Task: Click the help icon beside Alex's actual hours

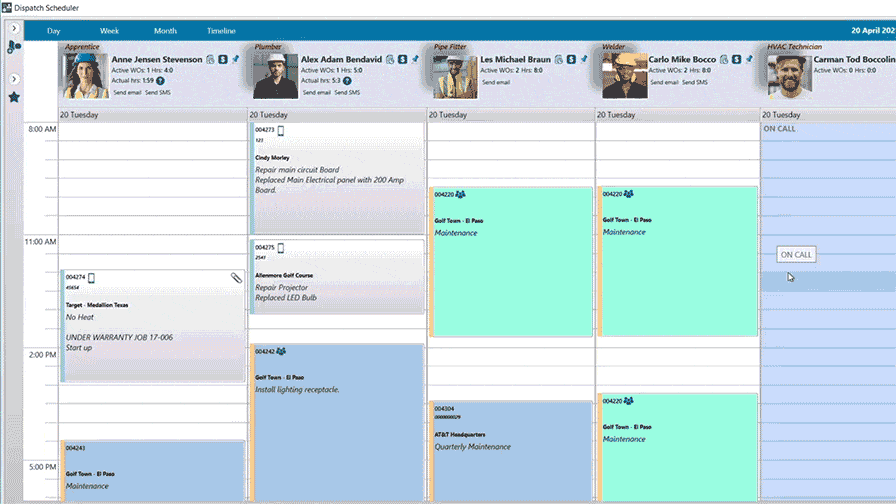Action: 347,81
